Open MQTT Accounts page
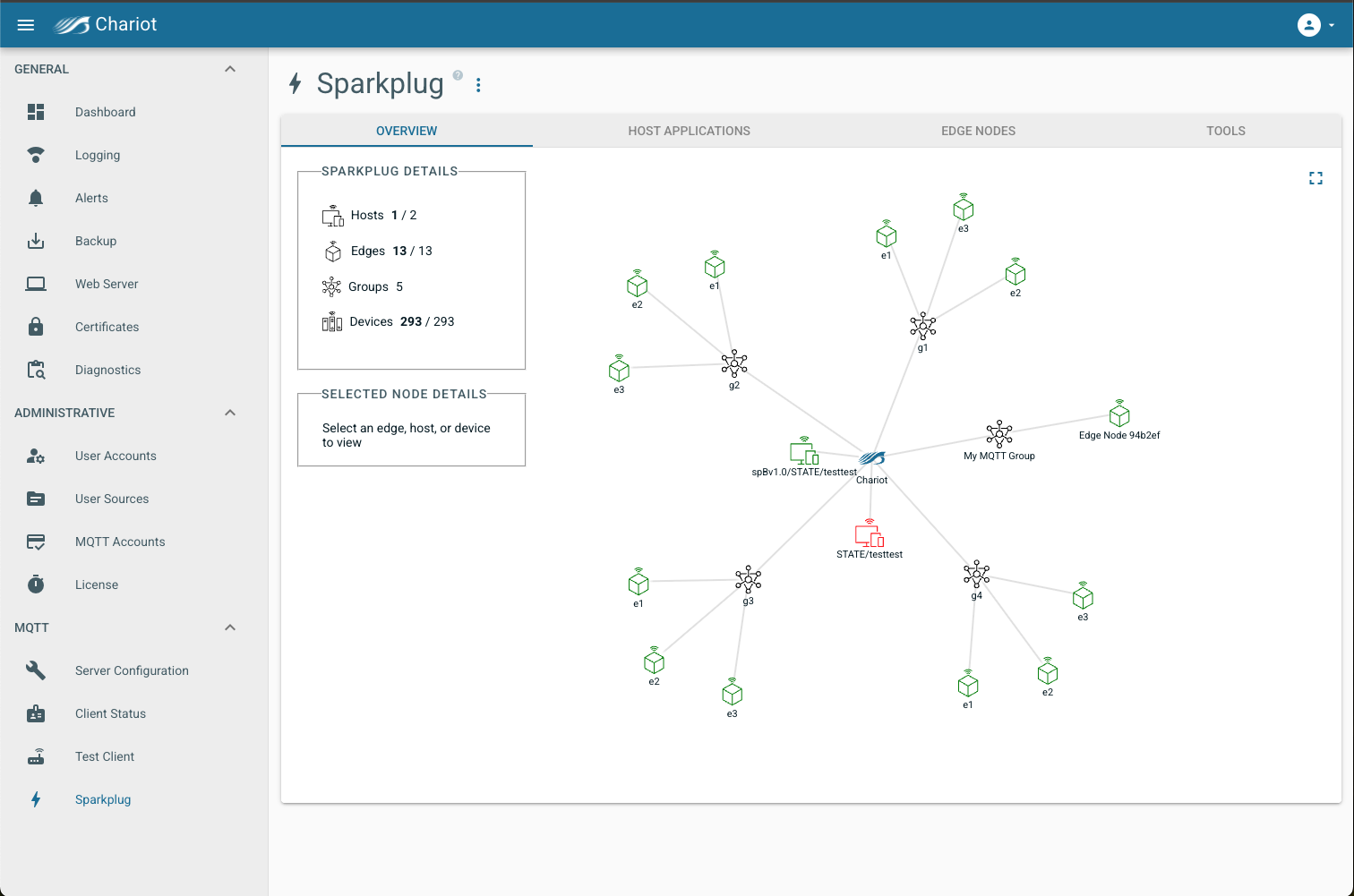This screenshot has height=896, width=1354. click(134, 542)
